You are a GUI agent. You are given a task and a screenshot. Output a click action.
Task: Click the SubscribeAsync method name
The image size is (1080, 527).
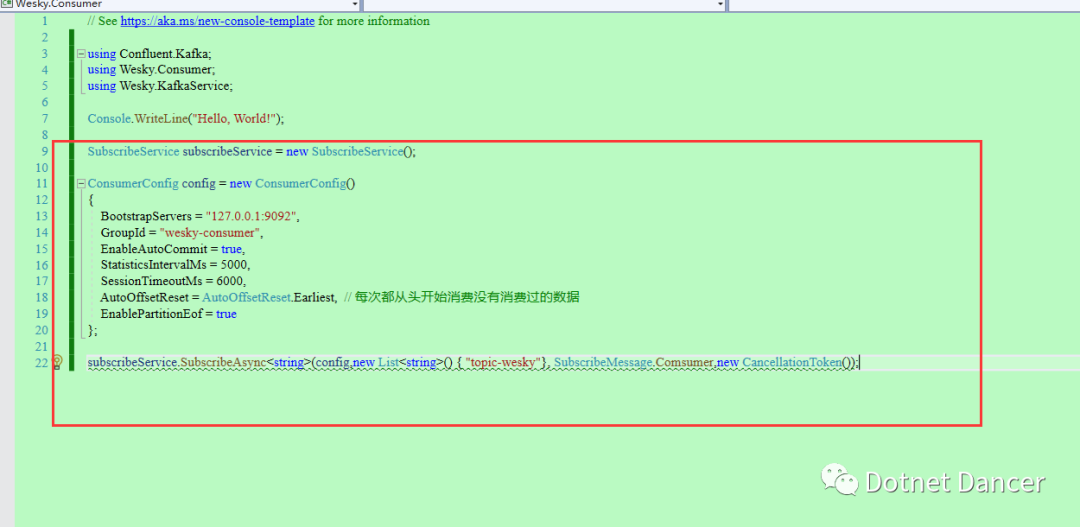tap(224, 362)
